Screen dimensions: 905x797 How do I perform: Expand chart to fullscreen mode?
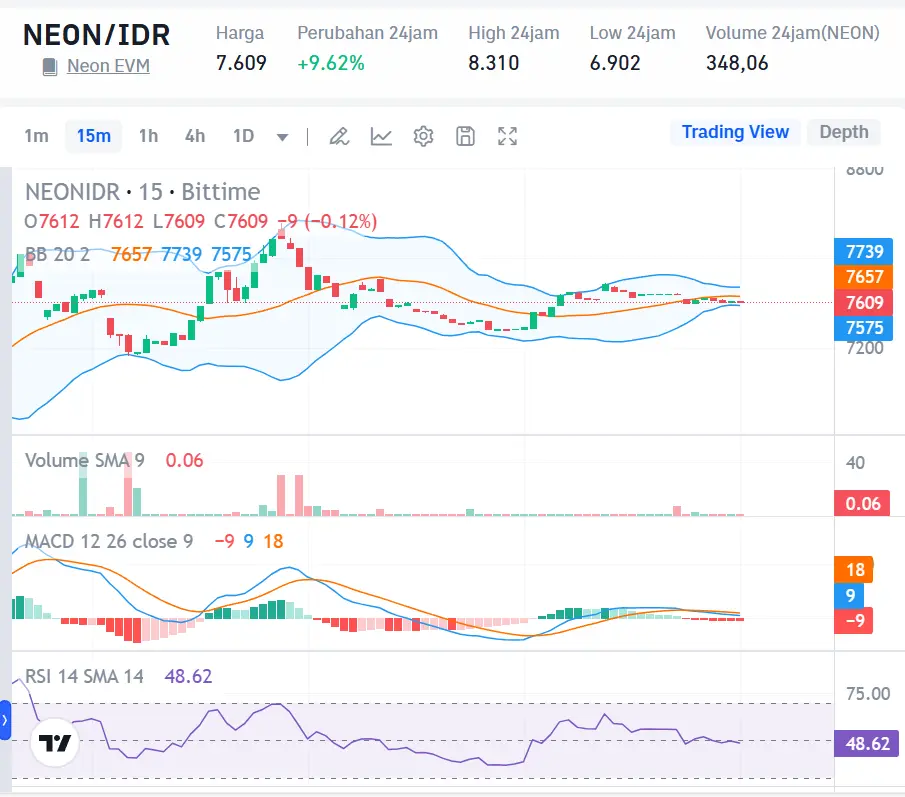point(507,136)
